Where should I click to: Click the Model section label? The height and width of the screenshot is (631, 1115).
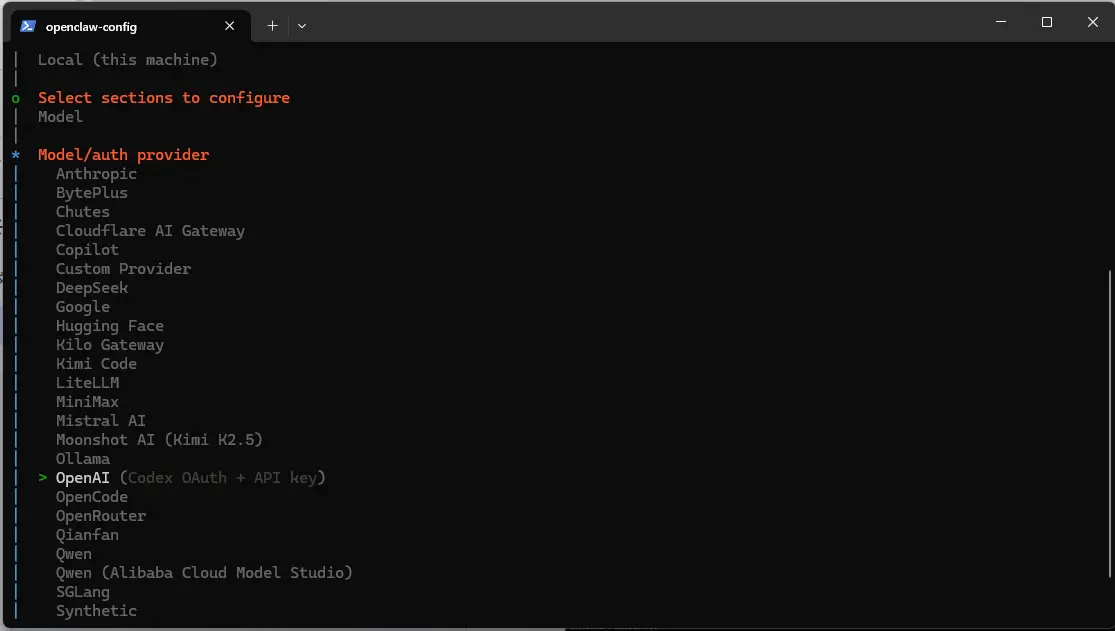point(60,116)
